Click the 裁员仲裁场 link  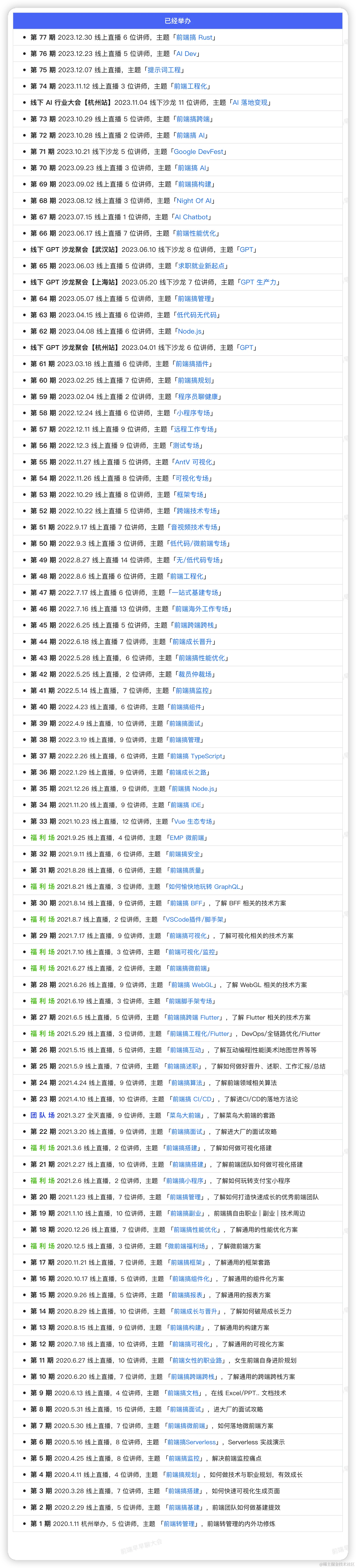coord(195,674)
